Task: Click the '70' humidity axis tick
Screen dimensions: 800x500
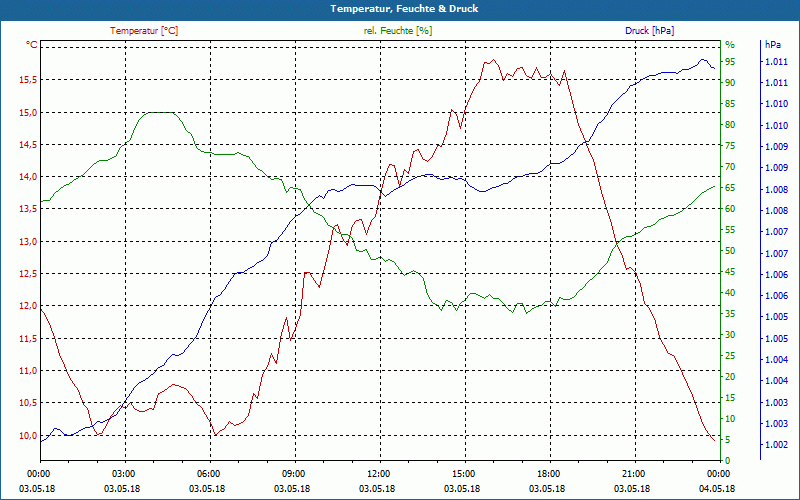Action: coord(730,167)
